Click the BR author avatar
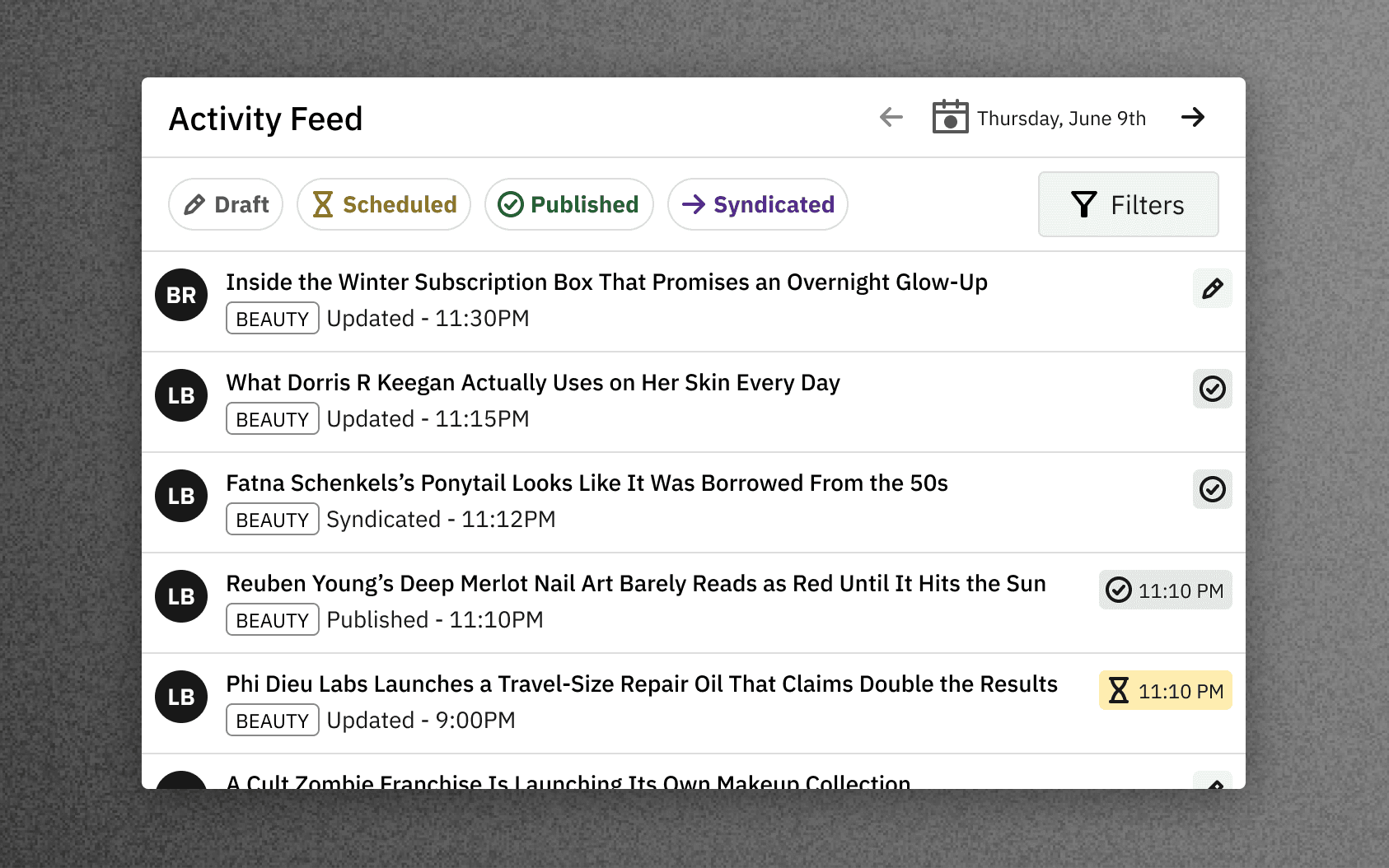 [181, 295]
